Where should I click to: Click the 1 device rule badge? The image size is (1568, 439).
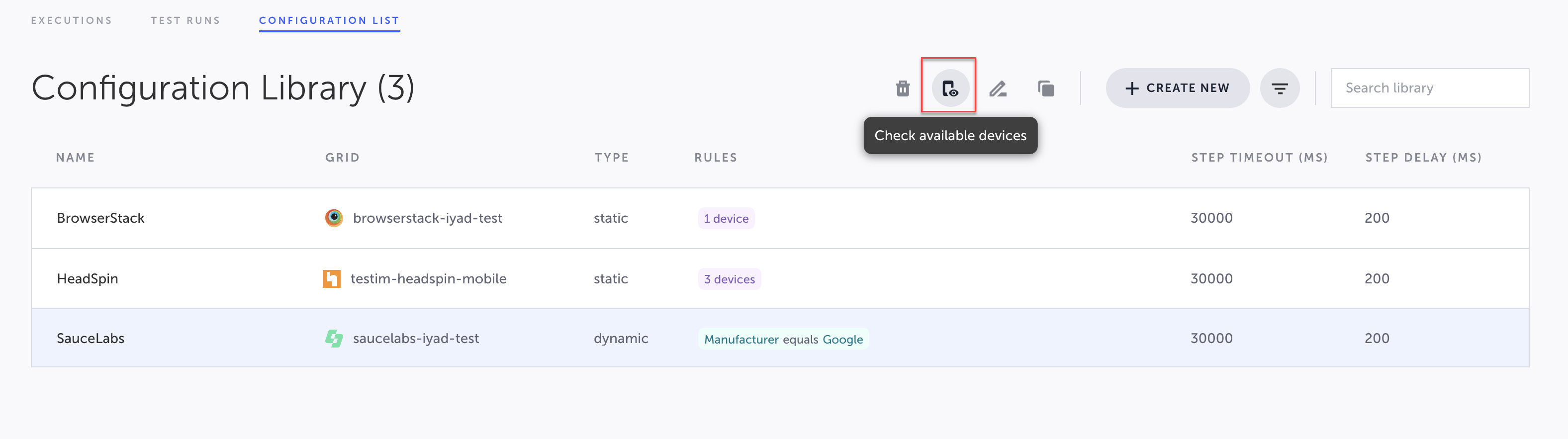coord(726,219)
